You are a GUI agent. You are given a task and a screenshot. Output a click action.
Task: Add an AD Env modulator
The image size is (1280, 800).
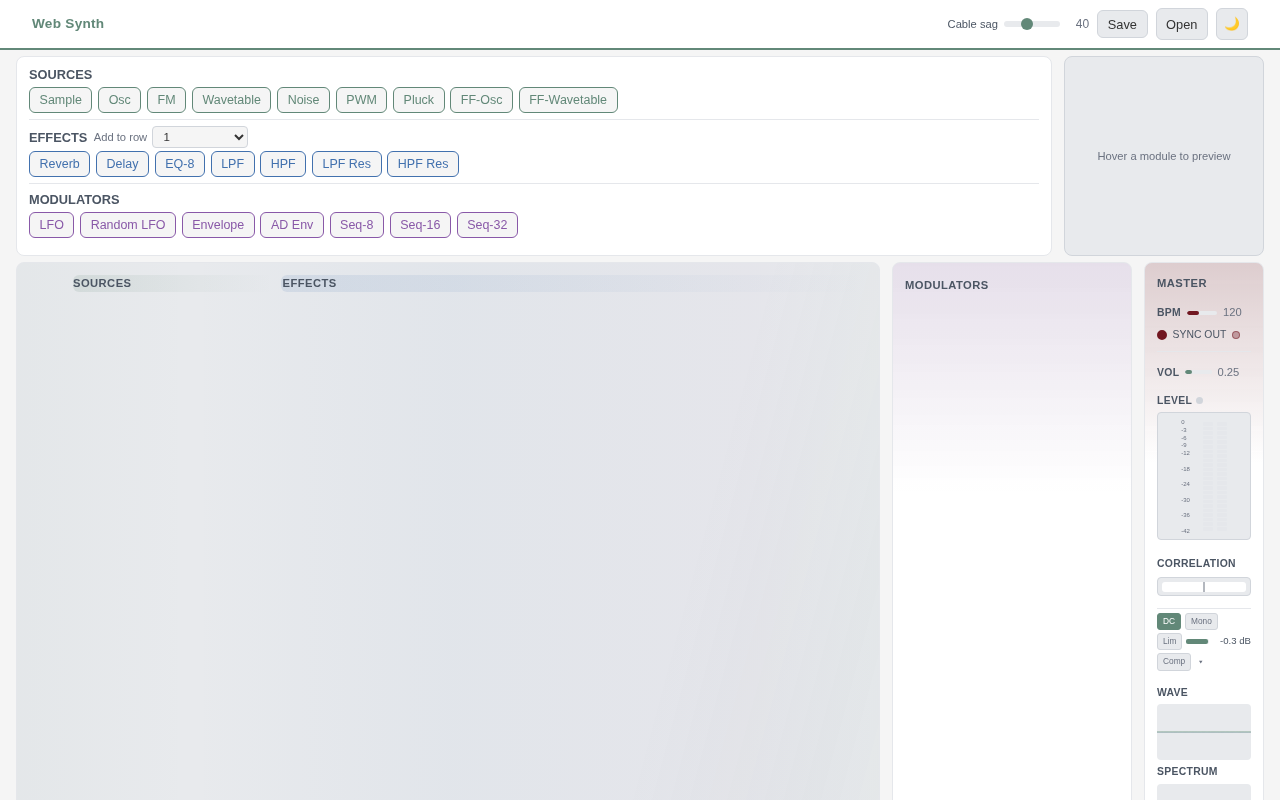point(292,225)
